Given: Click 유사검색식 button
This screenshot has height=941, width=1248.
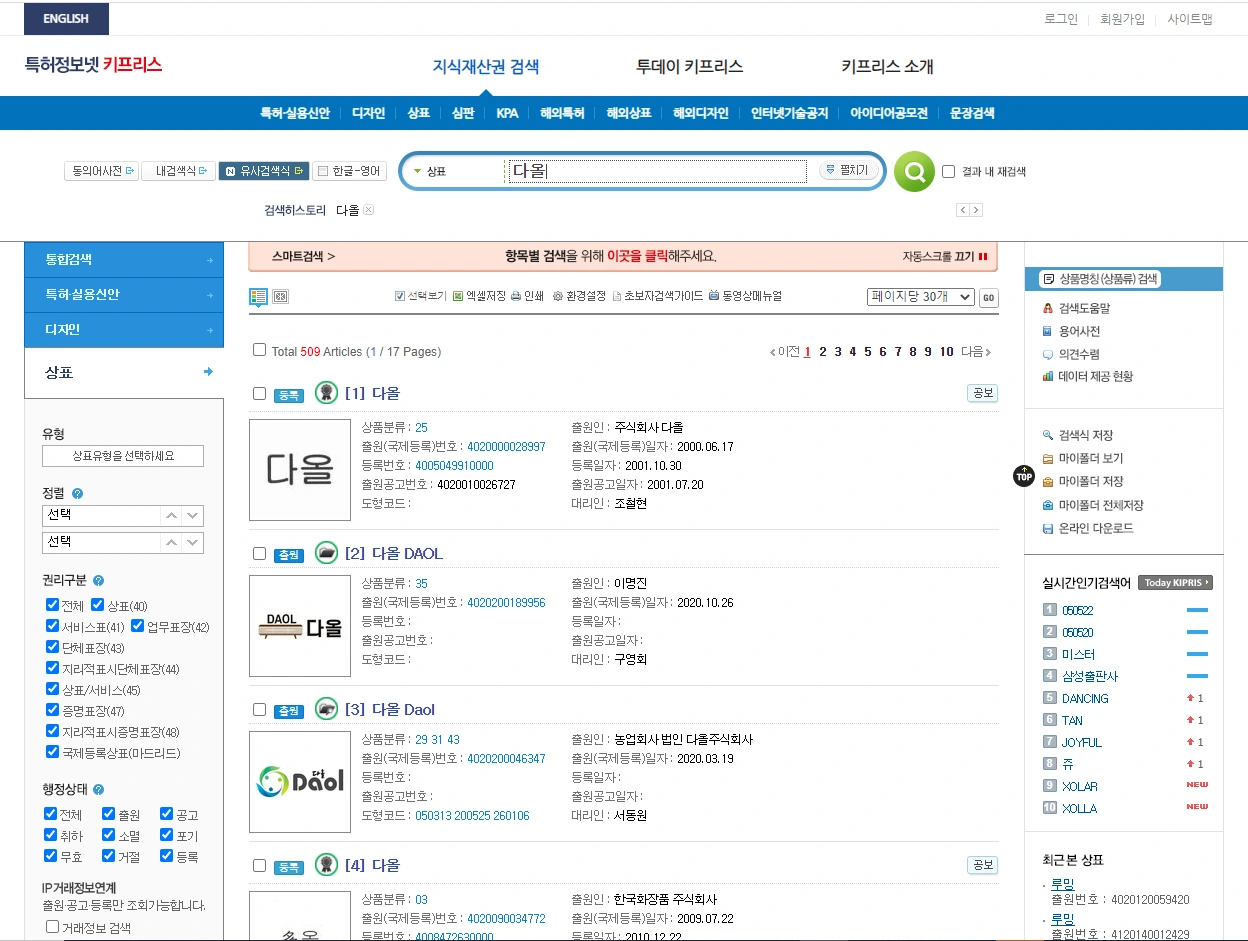Looking at the screenshot, I should pyautogui.click(x=264, y=171).
